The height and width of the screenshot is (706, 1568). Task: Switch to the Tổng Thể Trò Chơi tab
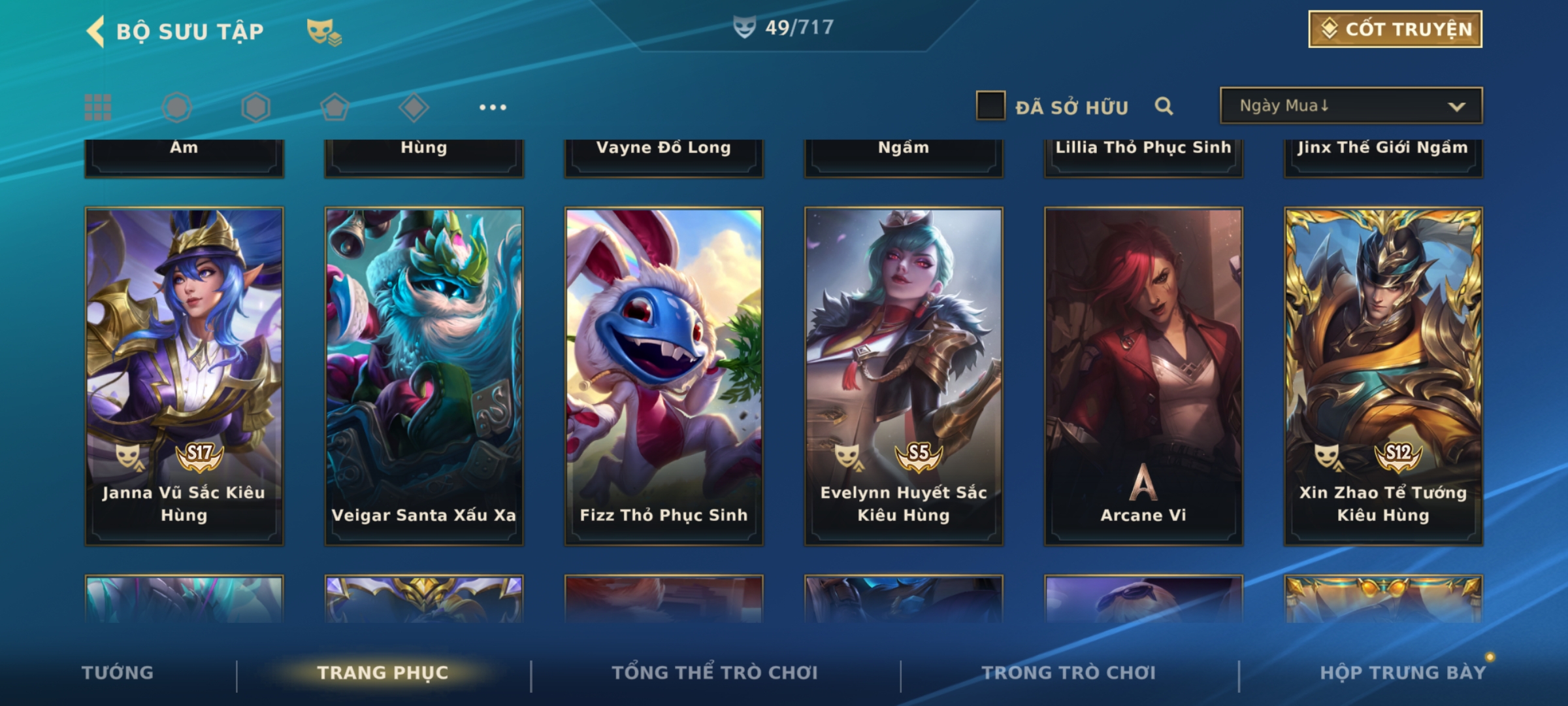point(715,673)
